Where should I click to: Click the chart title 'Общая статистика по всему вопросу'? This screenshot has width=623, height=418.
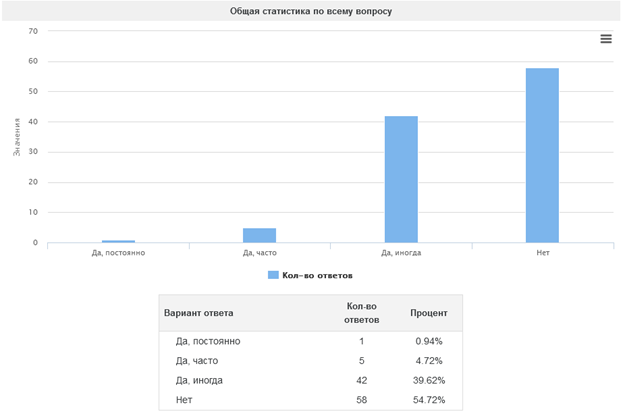click(x=311, y=11)
